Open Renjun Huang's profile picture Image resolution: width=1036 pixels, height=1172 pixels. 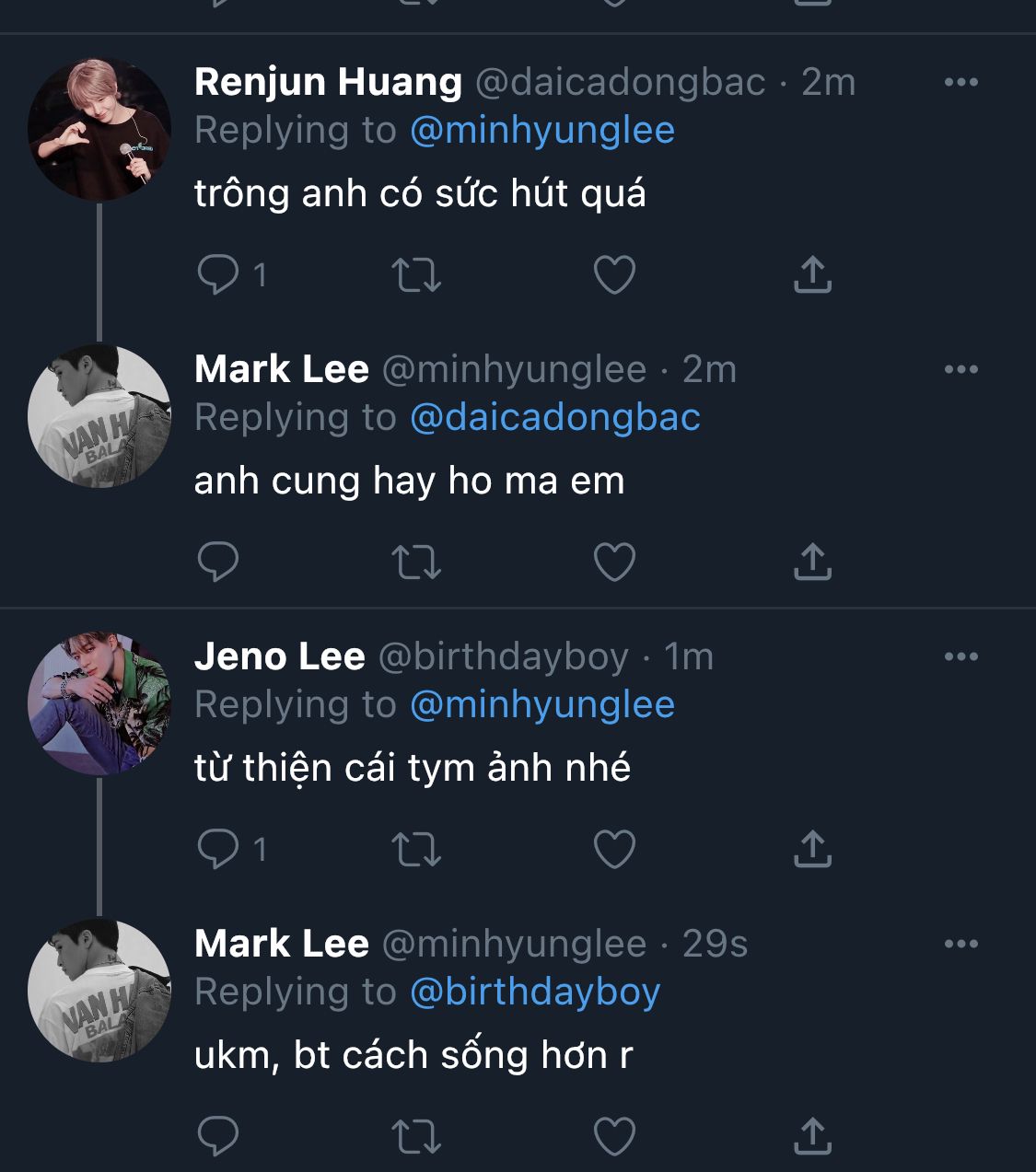coord(99,130)
